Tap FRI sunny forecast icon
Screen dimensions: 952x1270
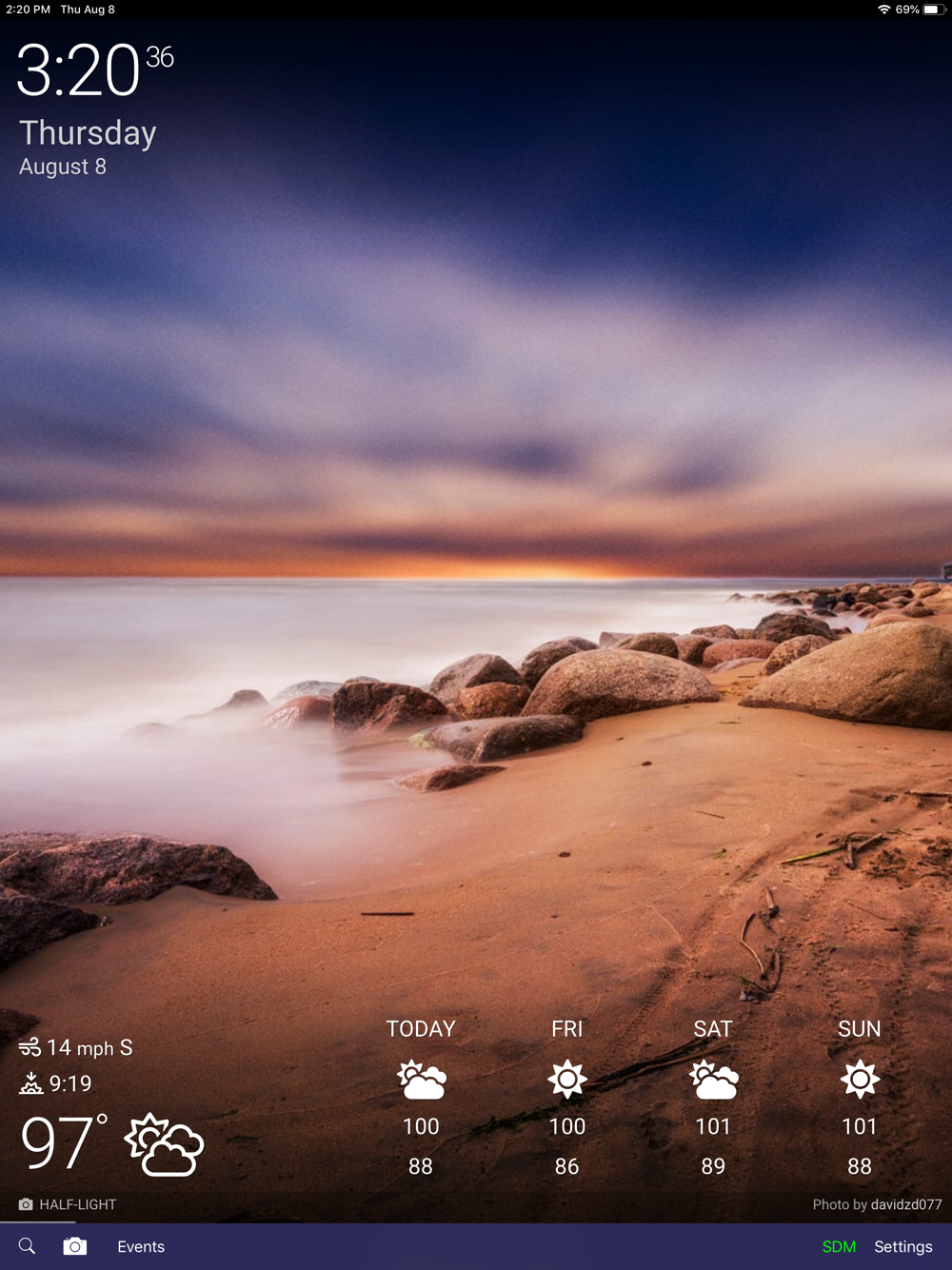pos(567,1080)
